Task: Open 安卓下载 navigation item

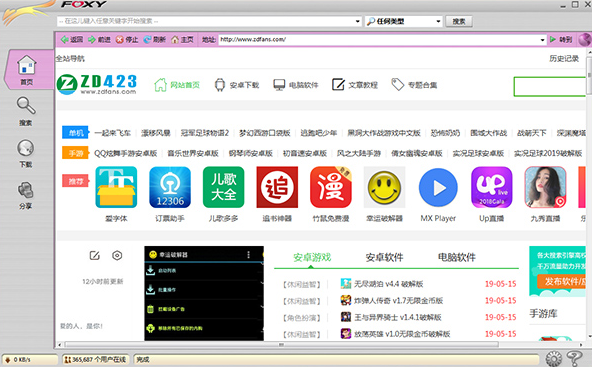Action: [x=237, y=85]
